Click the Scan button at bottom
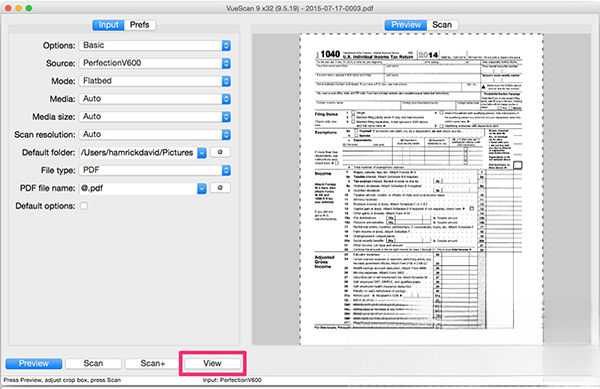 tap(93, 363)
